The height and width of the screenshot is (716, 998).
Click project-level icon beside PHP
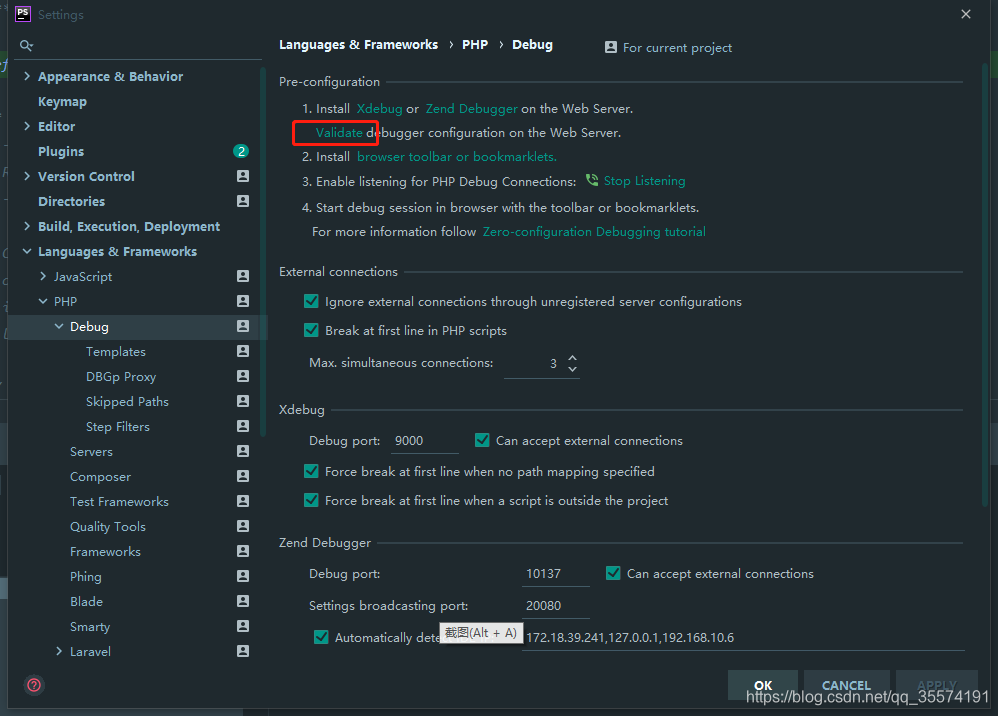(x=243, y=301)
